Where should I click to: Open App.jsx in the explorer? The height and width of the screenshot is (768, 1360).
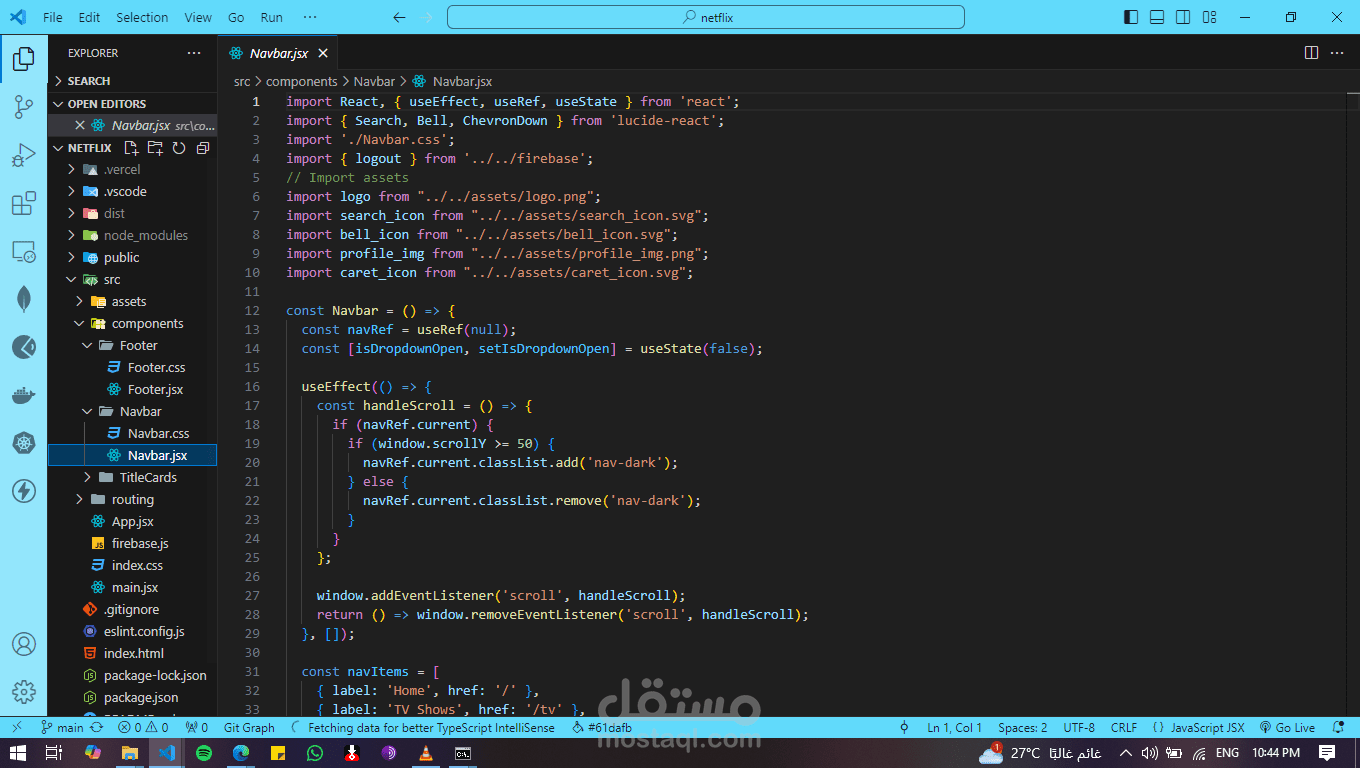[x=132, y=522]
